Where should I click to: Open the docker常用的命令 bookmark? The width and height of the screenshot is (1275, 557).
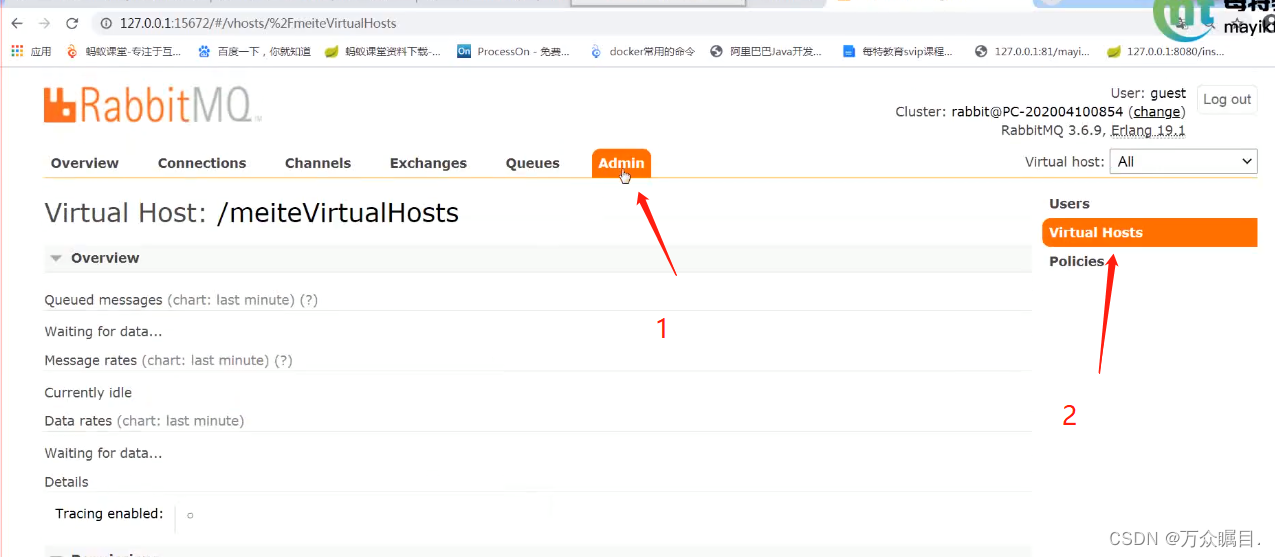[642, 51]
